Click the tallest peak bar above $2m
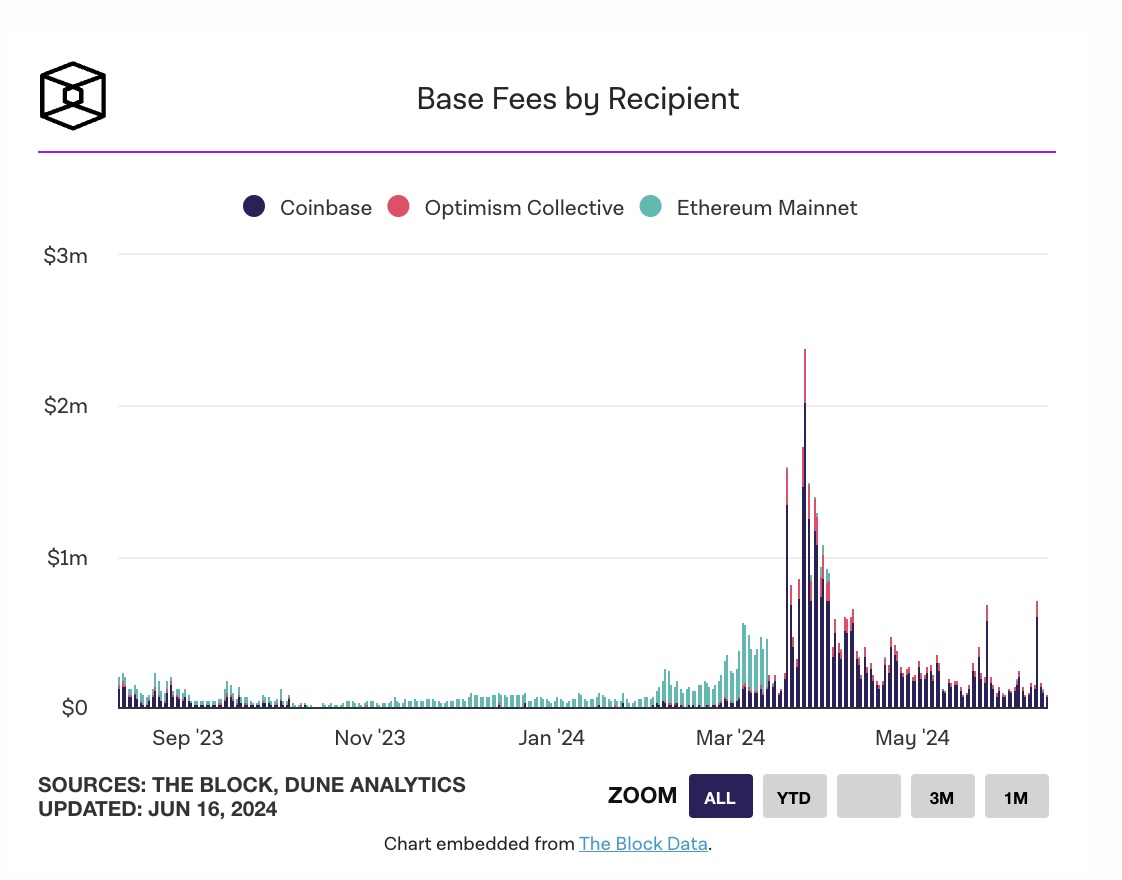 (x=805, y=529)
